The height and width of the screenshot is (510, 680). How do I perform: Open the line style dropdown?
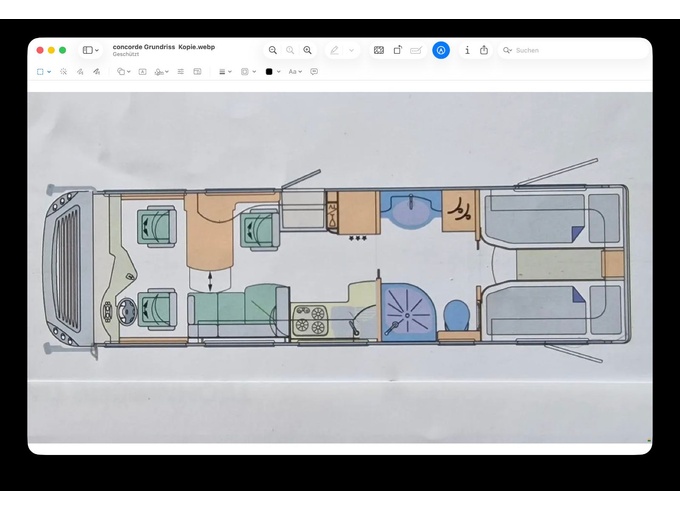pyautogui.click(x=225, y=72)
